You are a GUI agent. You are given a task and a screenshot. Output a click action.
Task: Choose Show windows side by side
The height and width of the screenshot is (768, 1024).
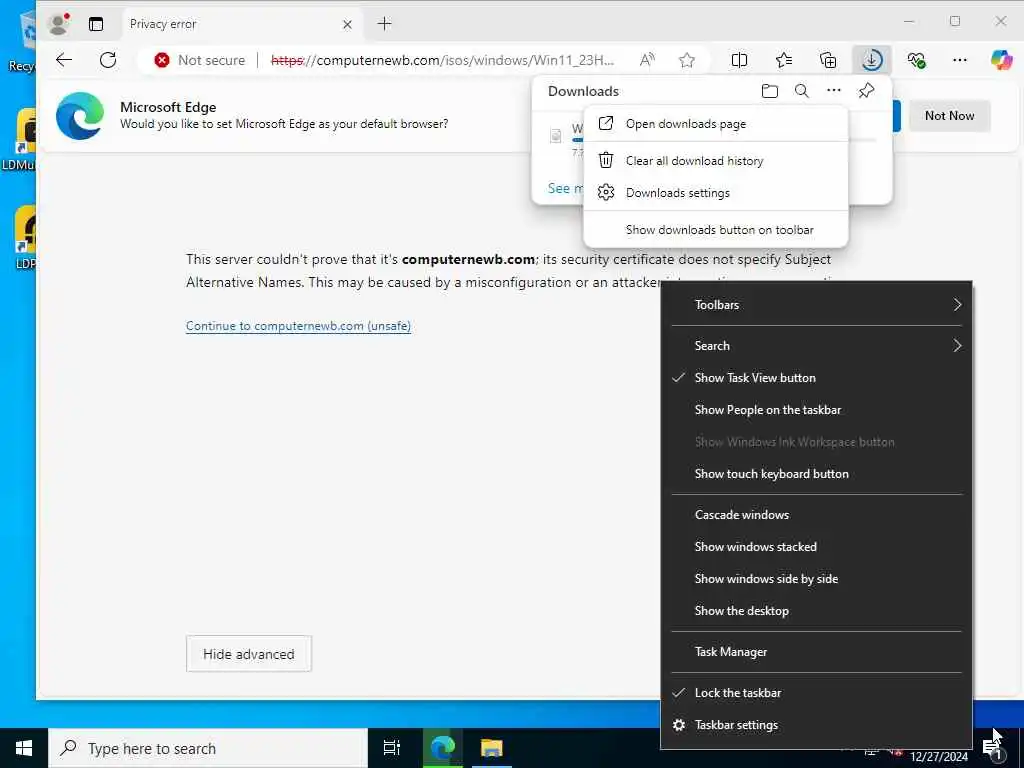816,579
